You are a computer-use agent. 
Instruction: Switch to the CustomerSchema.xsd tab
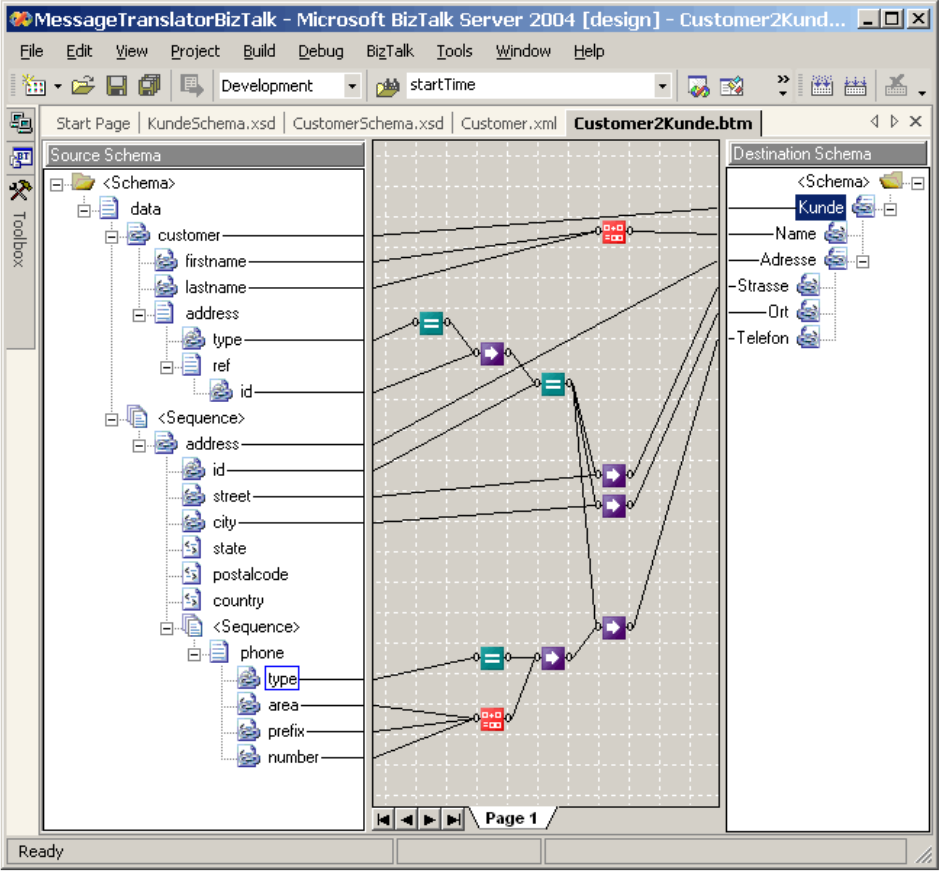pos(368,123)
